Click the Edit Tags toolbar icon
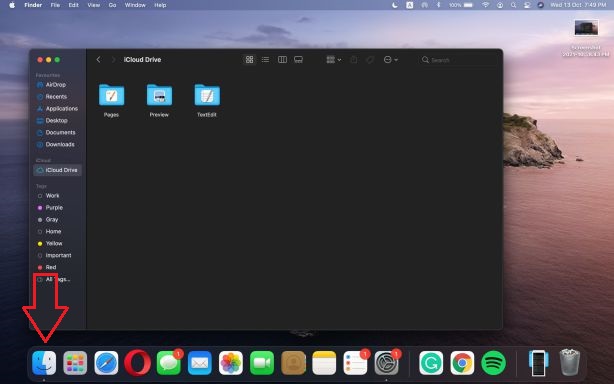This screenshot has height=384, width=614. click(x=370, y=59)
